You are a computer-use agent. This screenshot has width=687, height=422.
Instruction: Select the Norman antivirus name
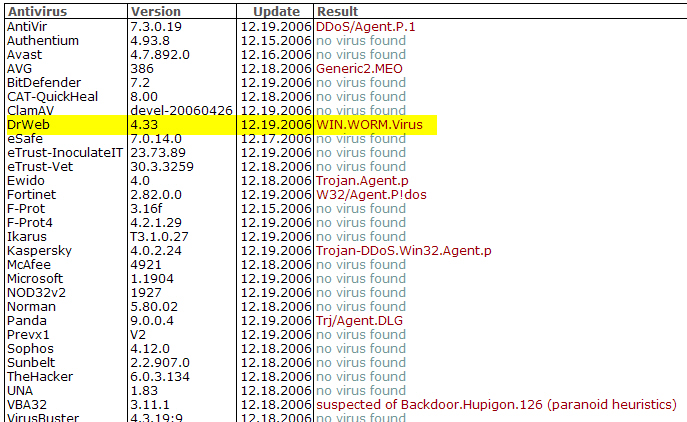[32, 307]
